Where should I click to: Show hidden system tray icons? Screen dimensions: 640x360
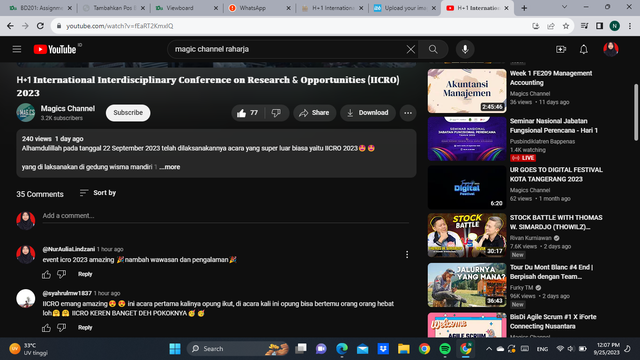pos(489,349)
